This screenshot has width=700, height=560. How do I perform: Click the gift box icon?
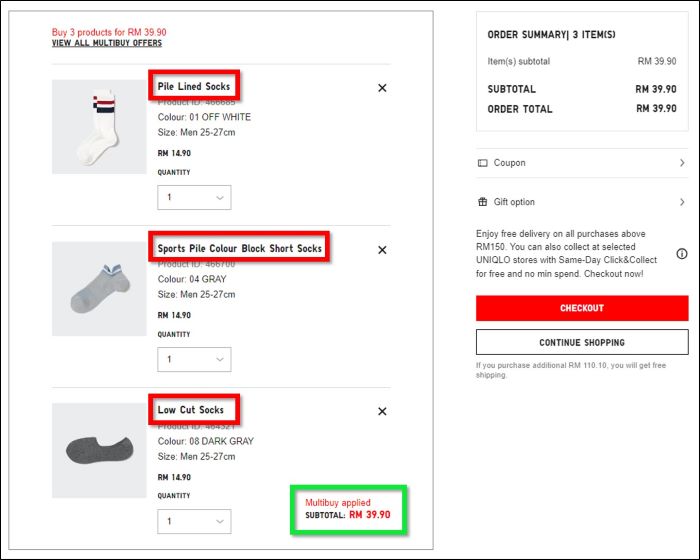483,202
